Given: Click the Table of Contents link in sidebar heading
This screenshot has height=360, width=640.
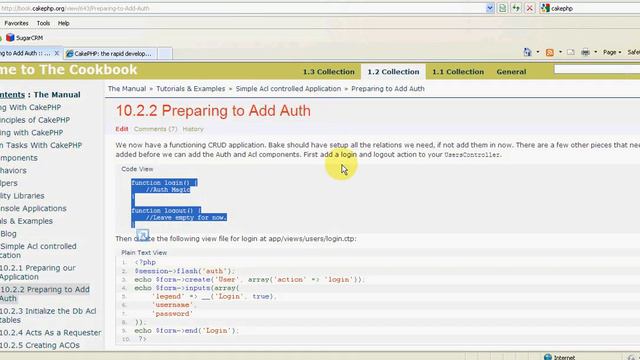Looking at the screenshot, I should point(12,95).
